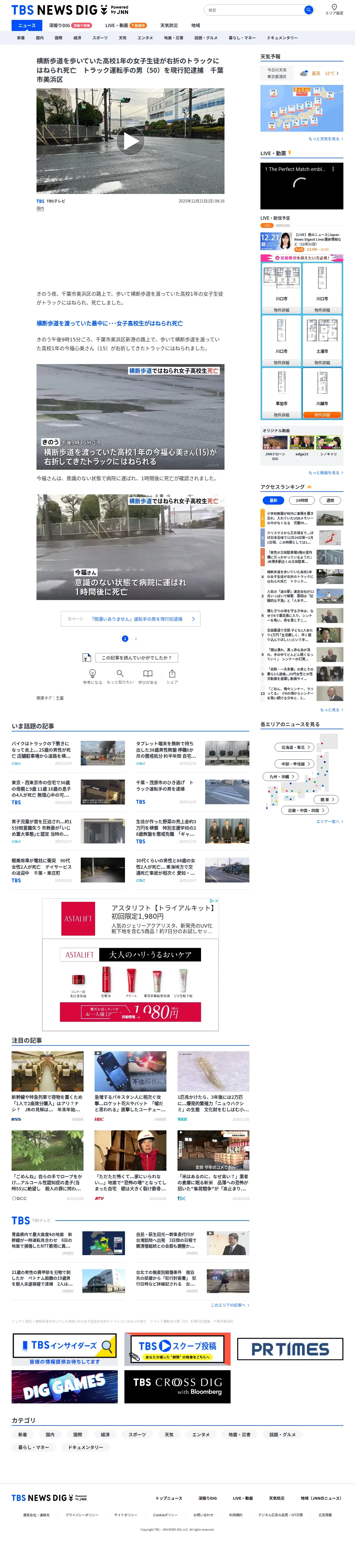Select the ニュース main tab
This screenshot has height=1568, width=355.
(27, 25)
